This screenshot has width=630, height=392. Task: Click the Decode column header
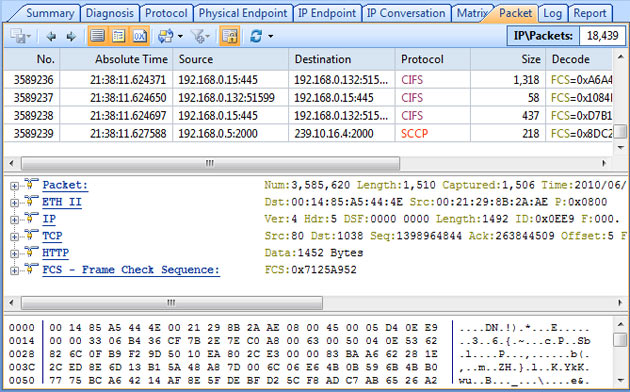coord(579,59)
